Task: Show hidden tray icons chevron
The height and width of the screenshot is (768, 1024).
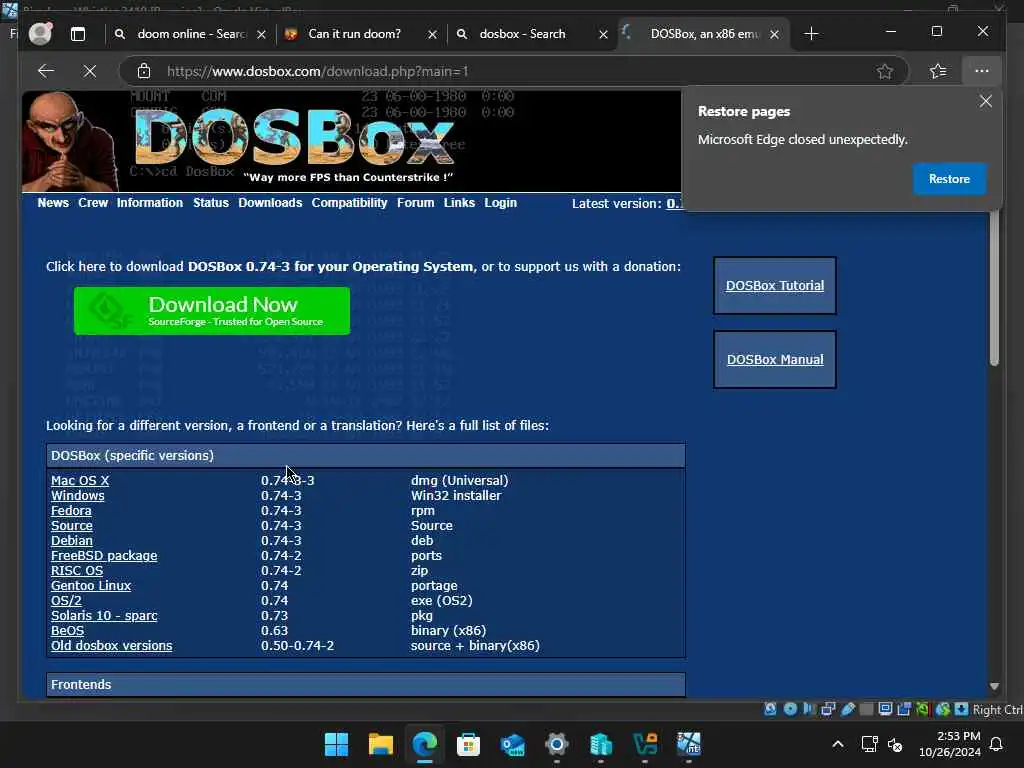Action: (x=838, y=744)
